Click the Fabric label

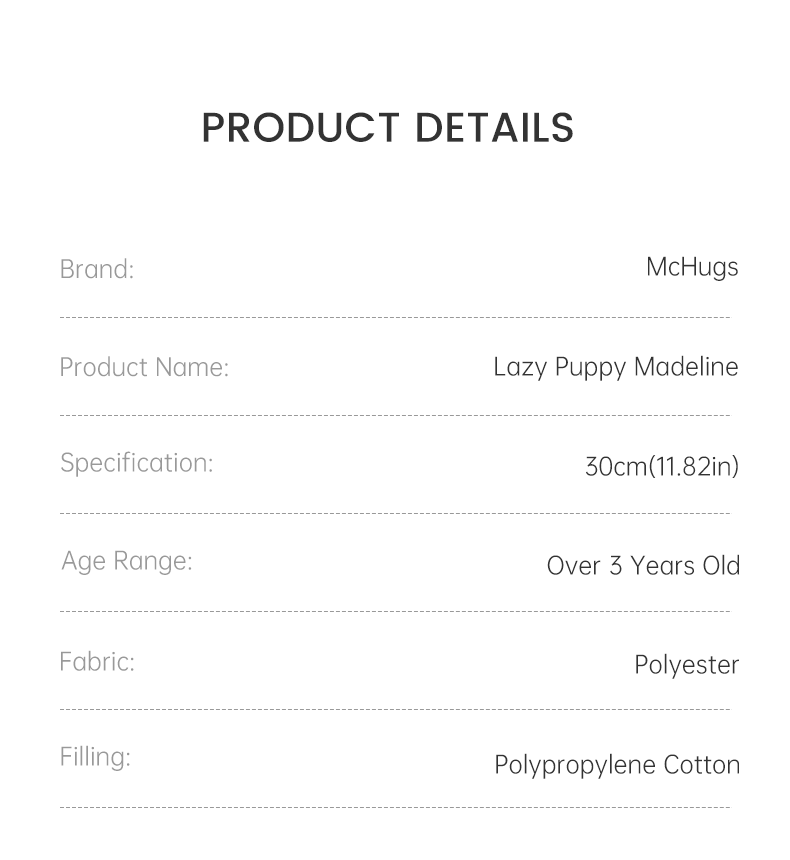click(x=97, y=661)
